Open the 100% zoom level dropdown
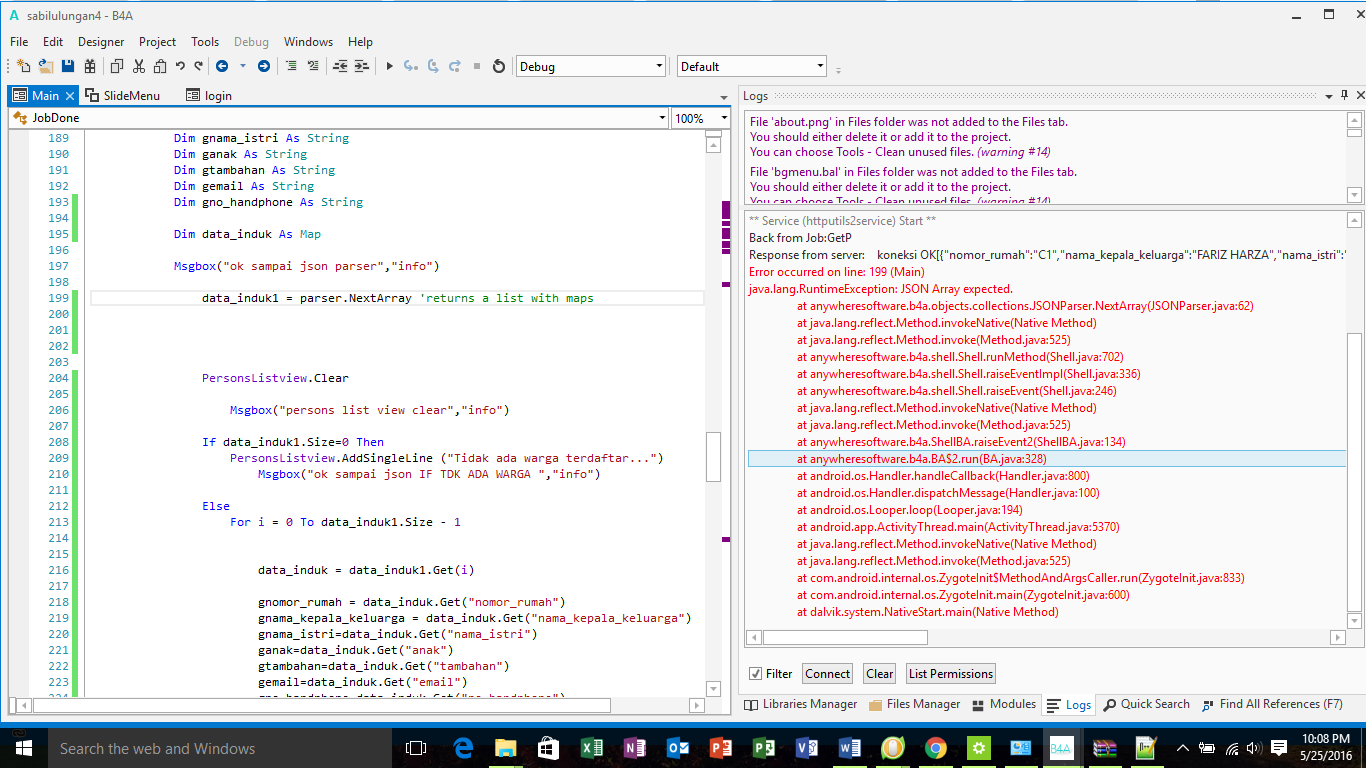Viewport: 1366px width, 768px height. pos(725,118)
